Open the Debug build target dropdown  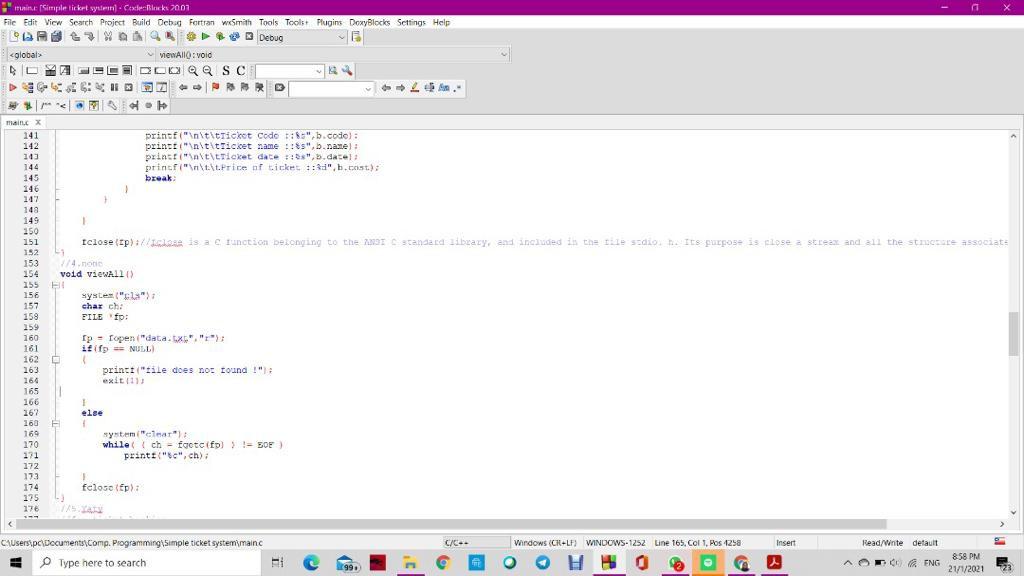300,37
